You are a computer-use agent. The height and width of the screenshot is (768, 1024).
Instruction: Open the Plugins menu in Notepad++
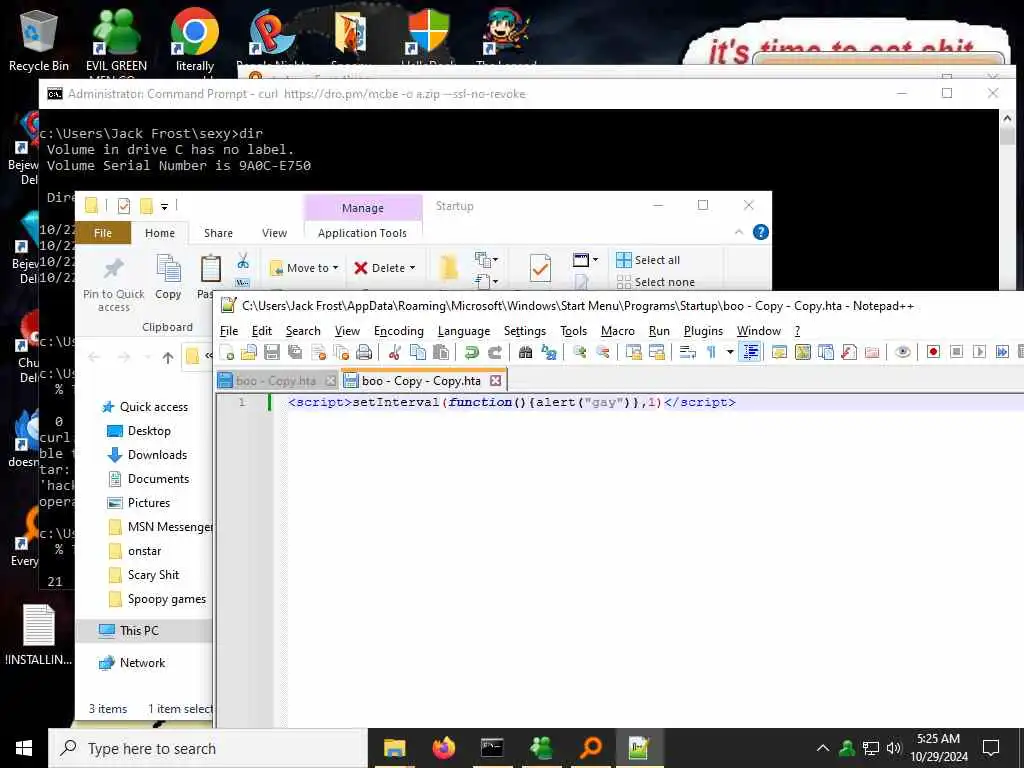[x=703, y=331]
